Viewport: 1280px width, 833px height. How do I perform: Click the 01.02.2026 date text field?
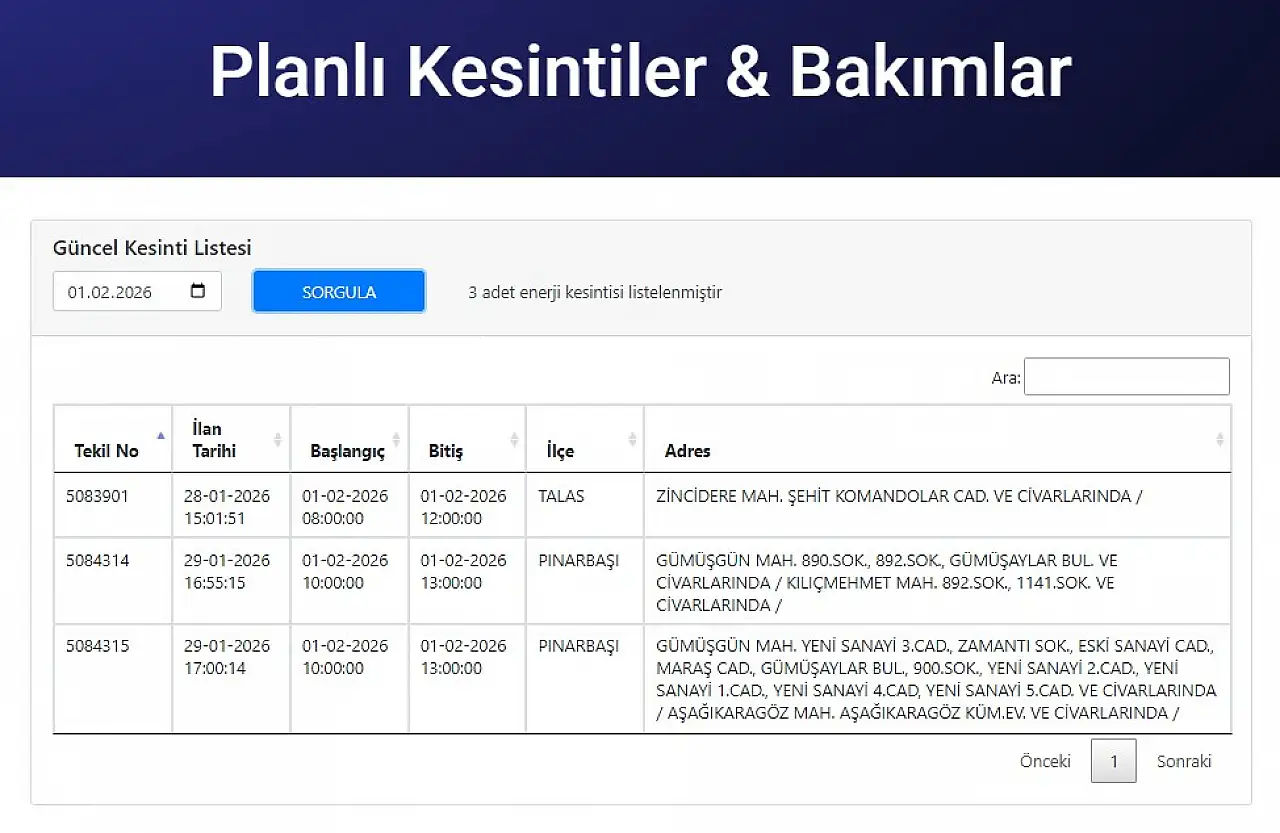pos(110,292)
